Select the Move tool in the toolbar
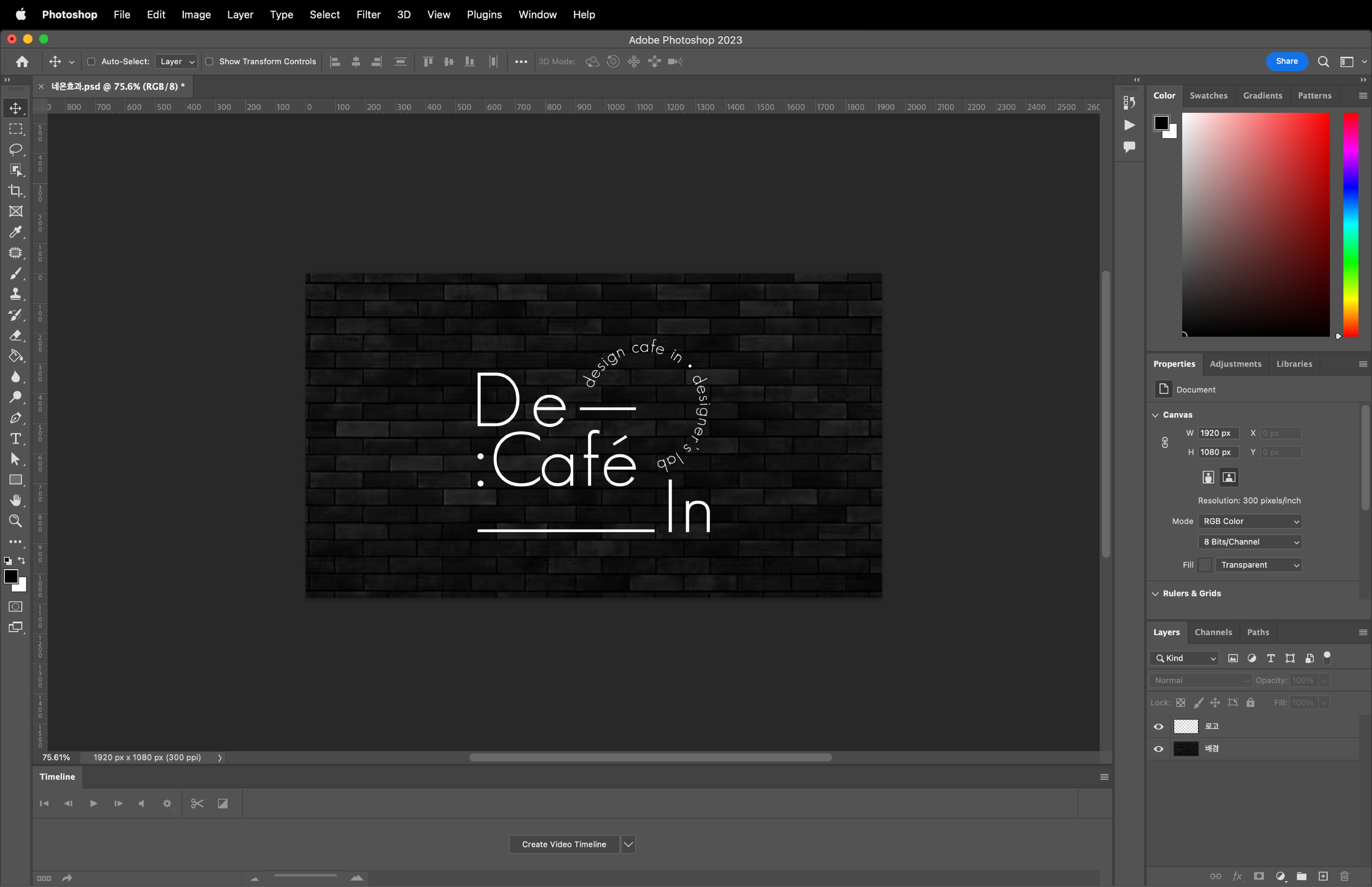 click(x=16, y=108)
